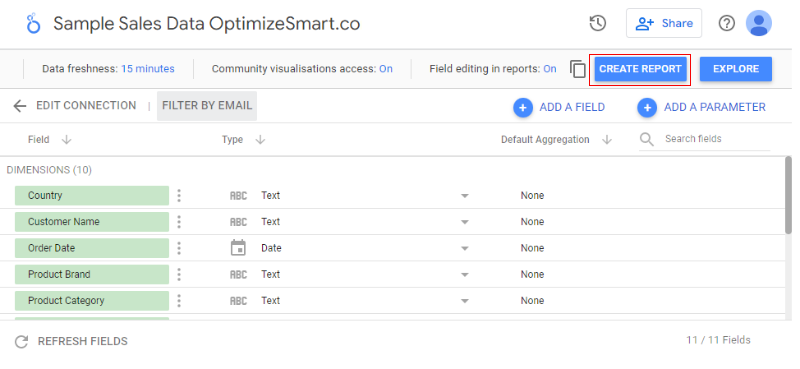Click the back arrow beside Edit Connection

pyautogui.click(x=19, y=106)
